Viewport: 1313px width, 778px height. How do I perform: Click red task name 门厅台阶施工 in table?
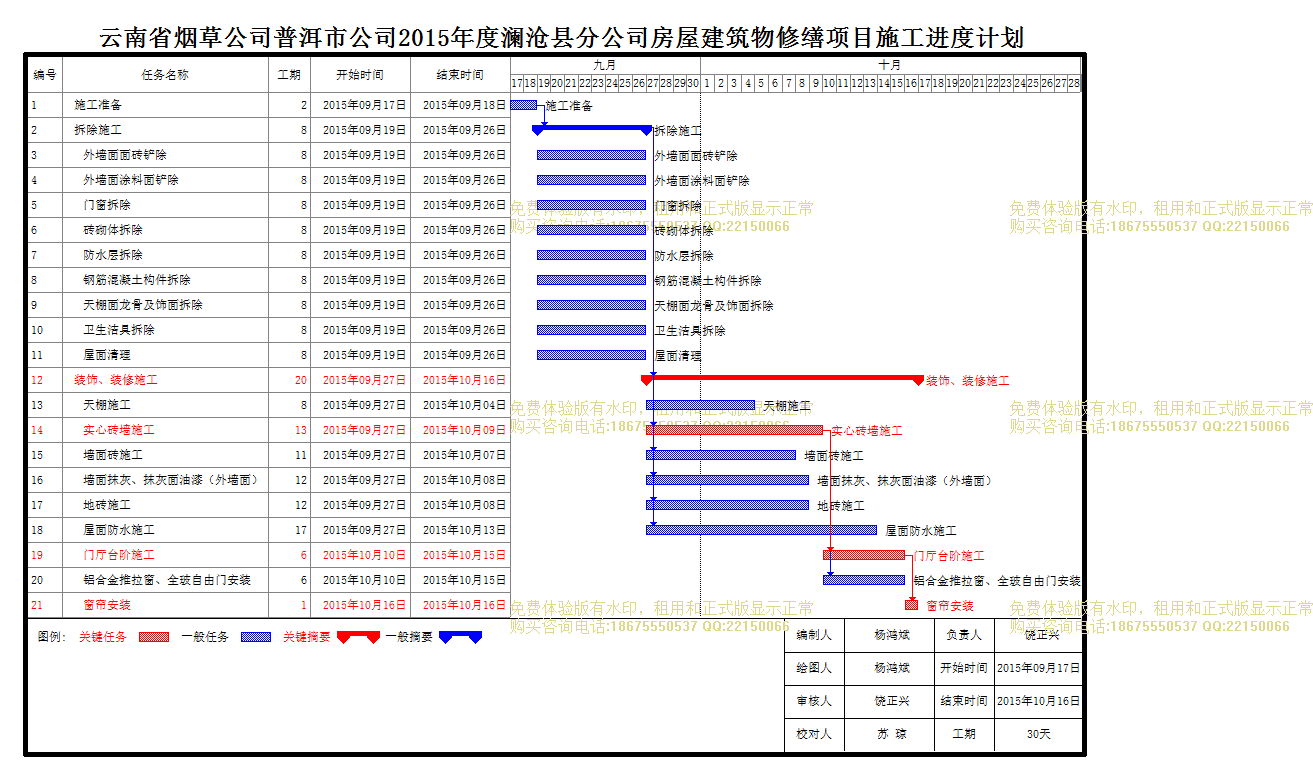tap(119, 555)
